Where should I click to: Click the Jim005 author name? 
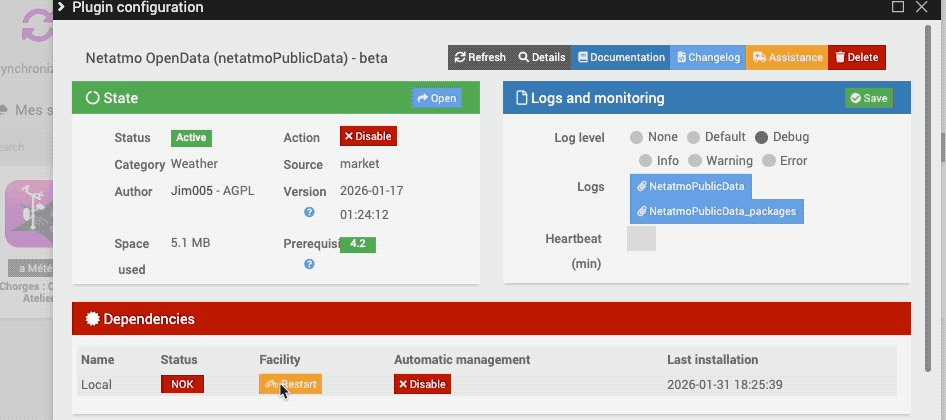tap(191, 191)
